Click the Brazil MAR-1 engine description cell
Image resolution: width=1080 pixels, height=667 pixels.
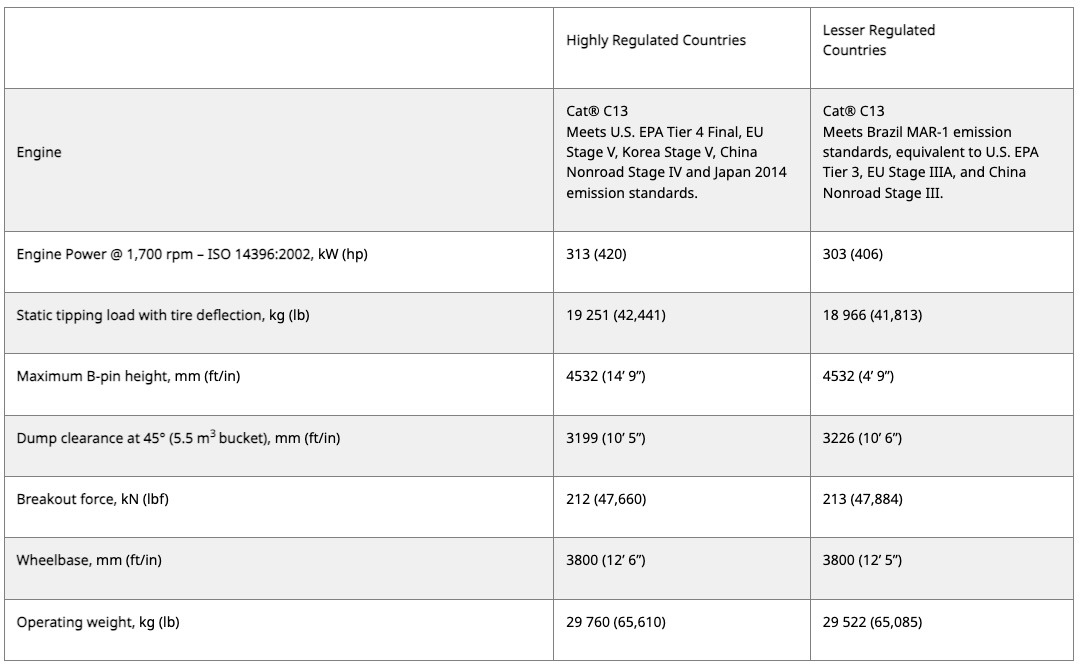tap(931, 152)
